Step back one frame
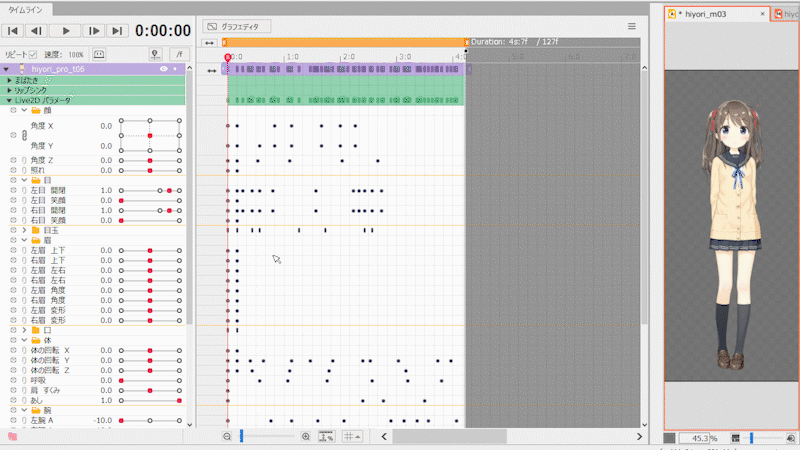 [x=38, y=31]
